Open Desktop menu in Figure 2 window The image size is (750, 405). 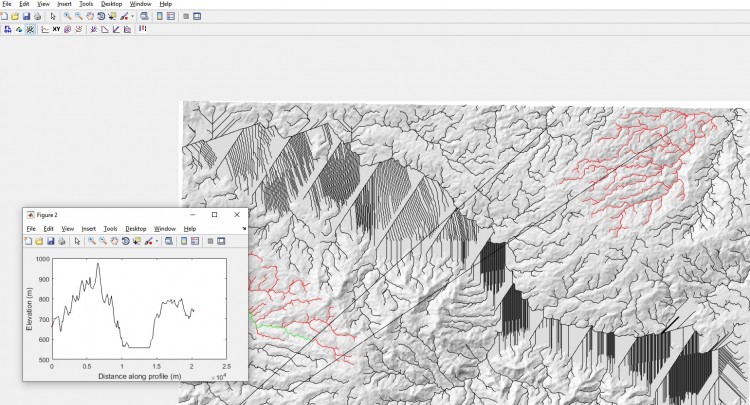pyautogui.click(x=136, y=229)
